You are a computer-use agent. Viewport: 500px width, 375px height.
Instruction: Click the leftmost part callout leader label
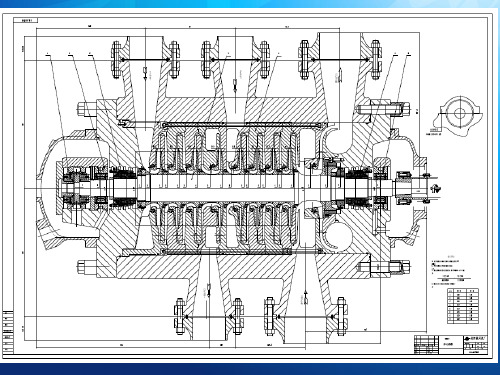pos(48,54)
